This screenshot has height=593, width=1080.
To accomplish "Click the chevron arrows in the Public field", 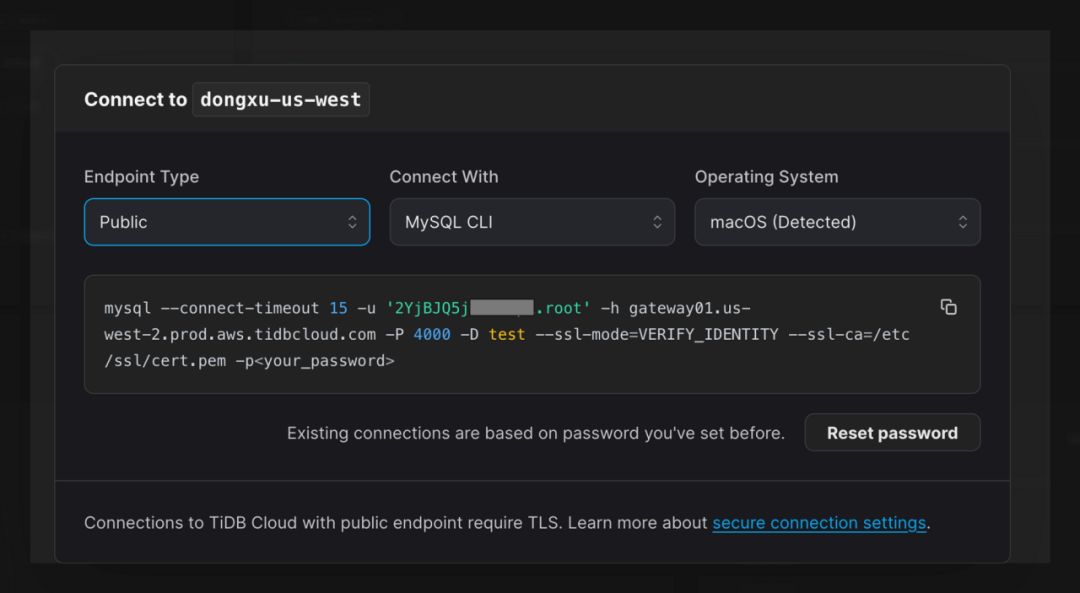I will [x=352, y=222].
